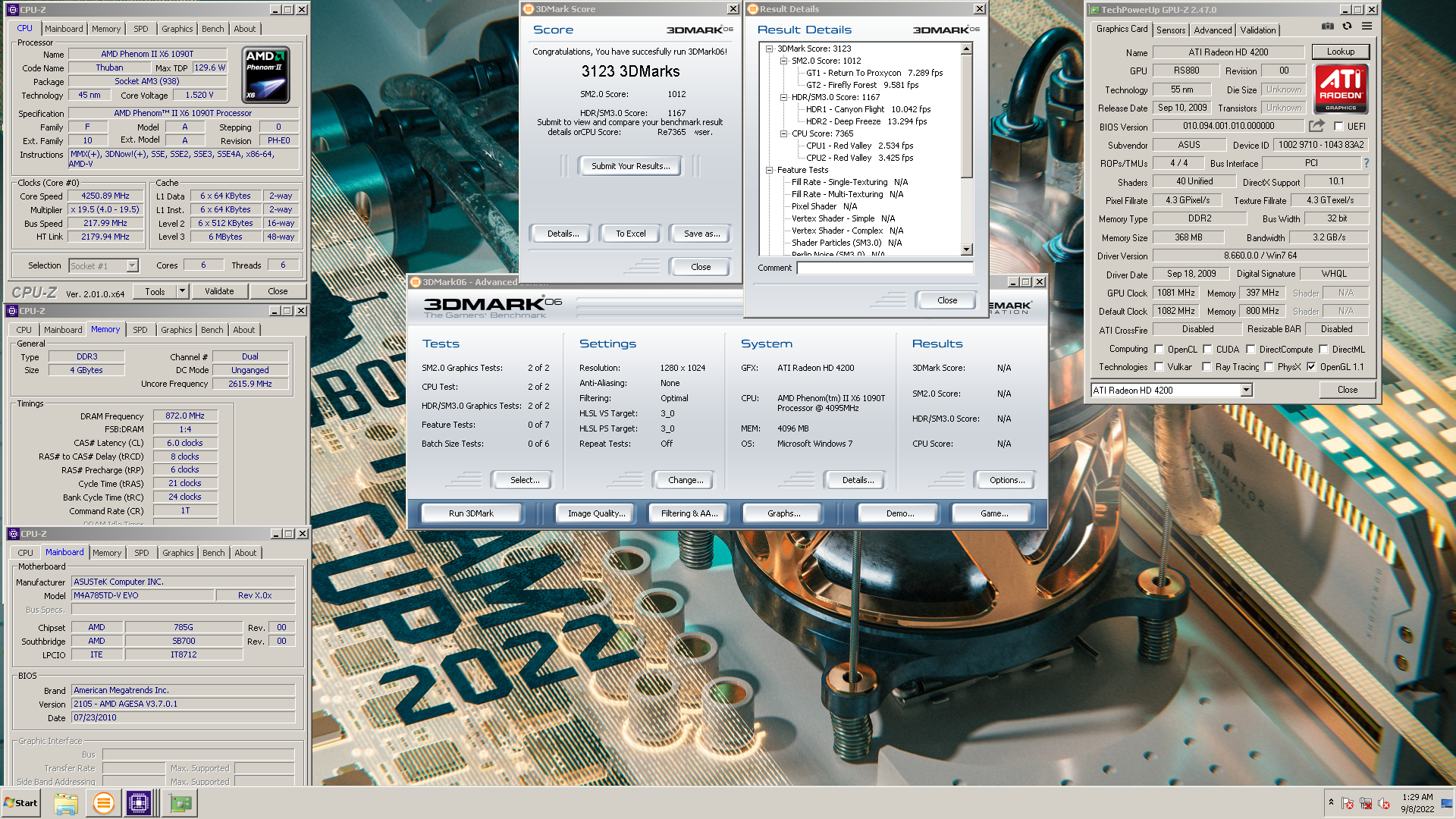Image resolution: width=1456 pixels, height=819 pixels.
Task: Open SPD tab in top CPU-Z window
Action: point(141,29)
